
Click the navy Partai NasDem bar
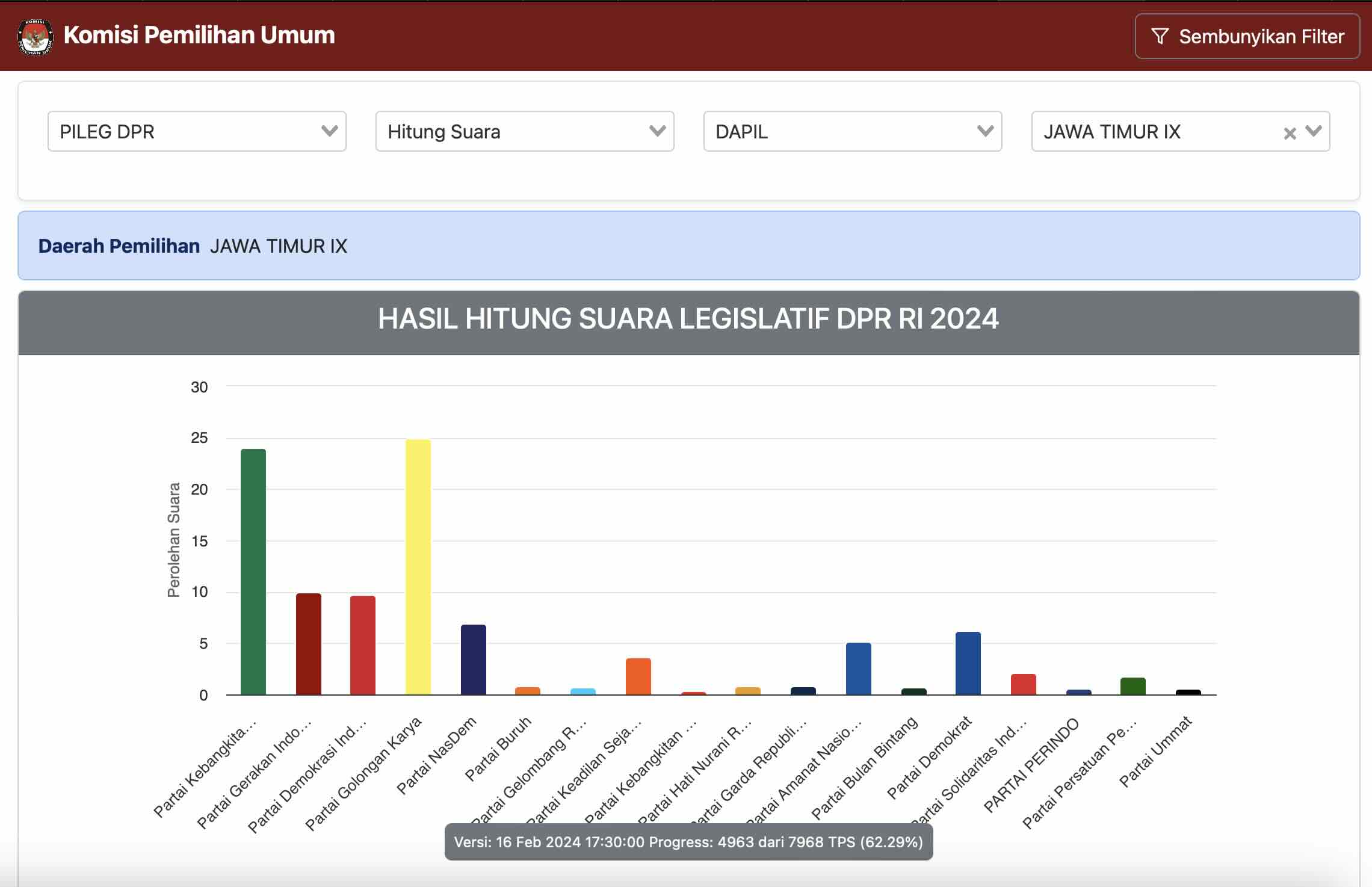pyautogui.click(x=473, y=660)
